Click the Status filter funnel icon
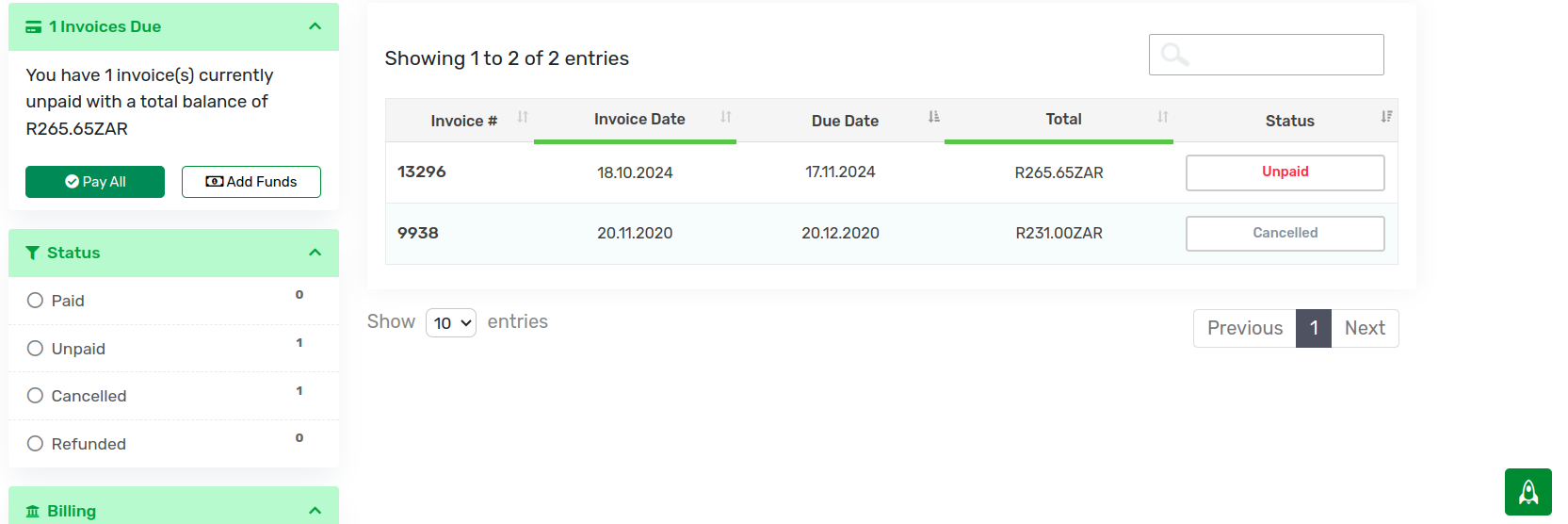This screenshot has width=1568, height=524. [x=33, y=253]
